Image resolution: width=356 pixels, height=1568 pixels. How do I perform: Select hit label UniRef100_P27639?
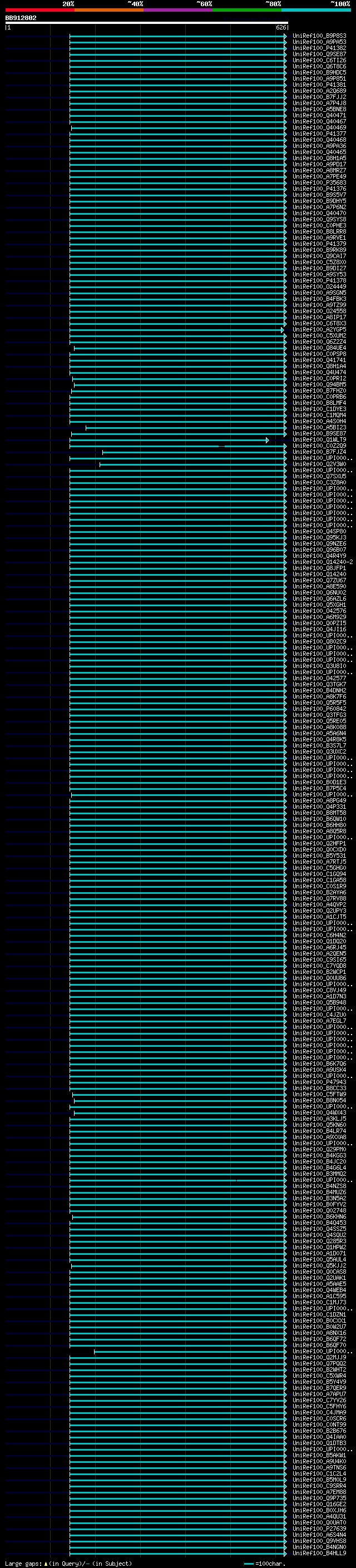pos(319,1529)
